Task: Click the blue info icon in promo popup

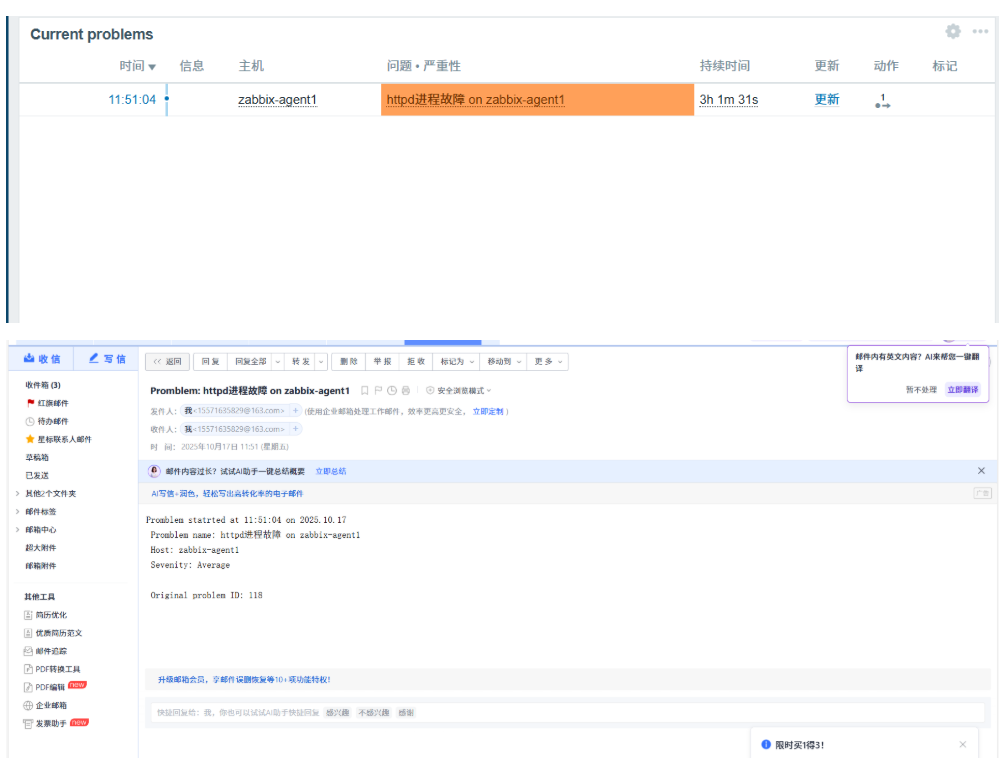Action: coord(766,745)
